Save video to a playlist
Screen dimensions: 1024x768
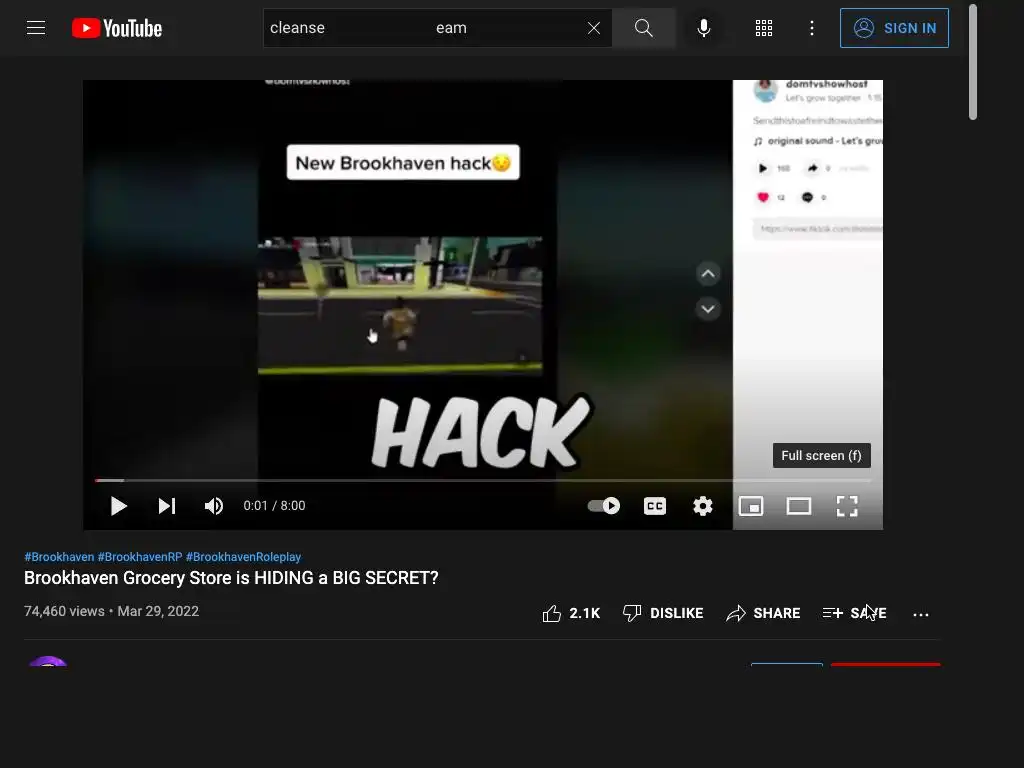click(854, 613)
